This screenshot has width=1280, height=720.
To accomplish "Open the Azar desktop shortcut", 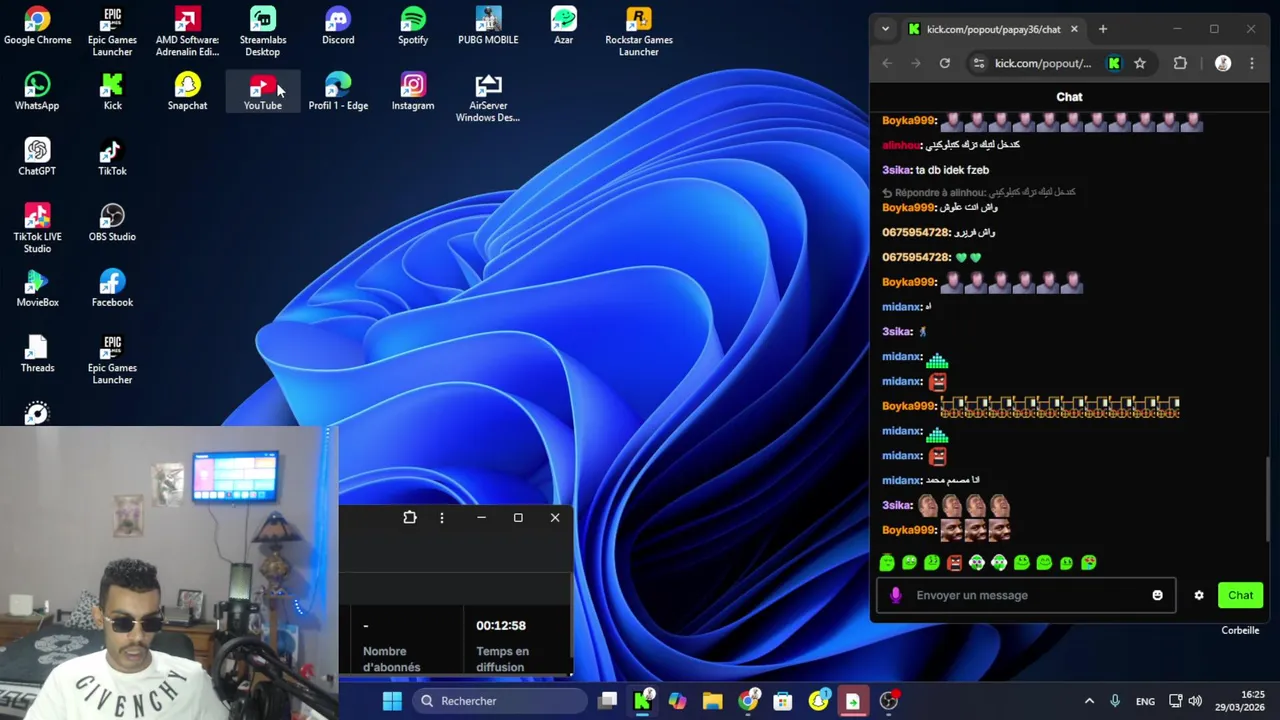I will (x=563, y=27).
